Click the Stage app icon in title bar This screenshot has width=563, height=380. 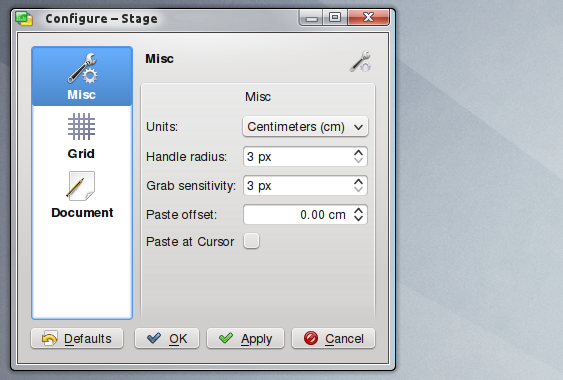tap(24, 18)
